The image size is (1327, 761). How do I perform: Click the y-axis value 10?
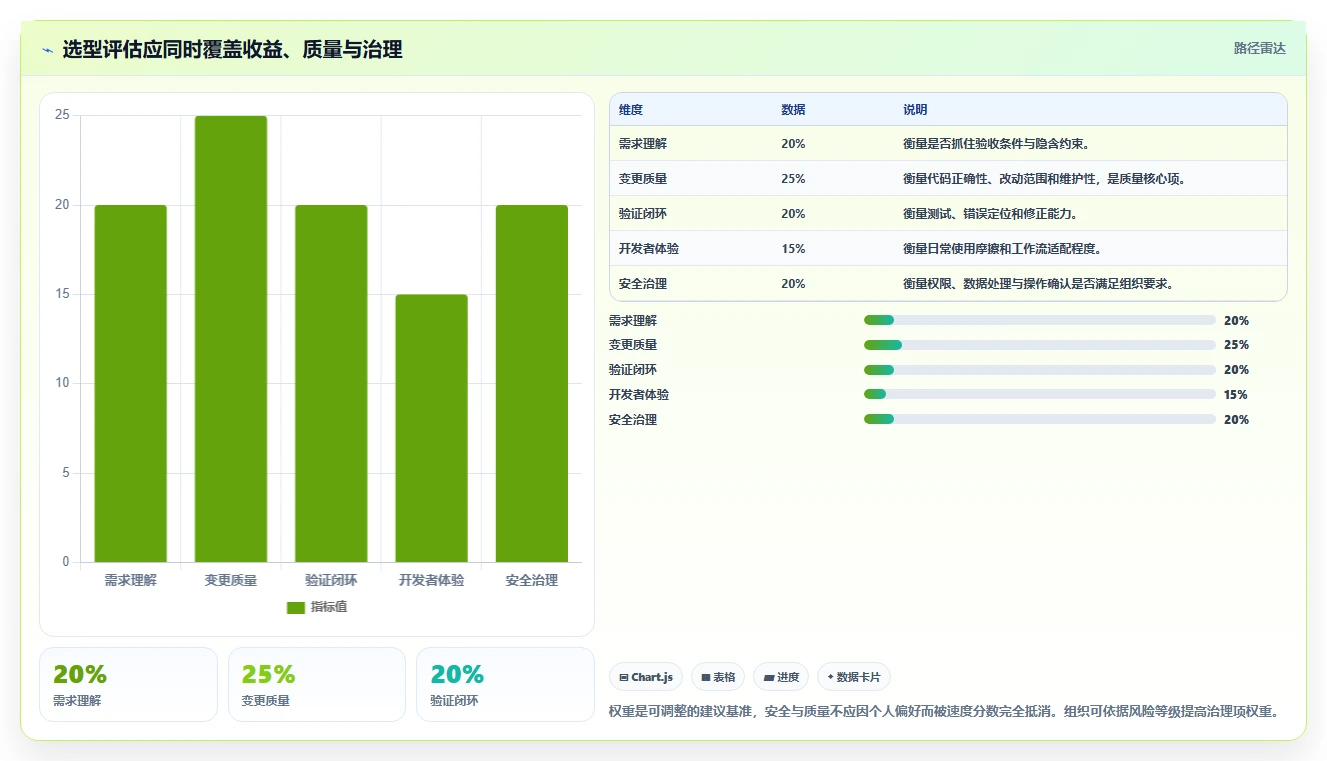coord(62,383)
